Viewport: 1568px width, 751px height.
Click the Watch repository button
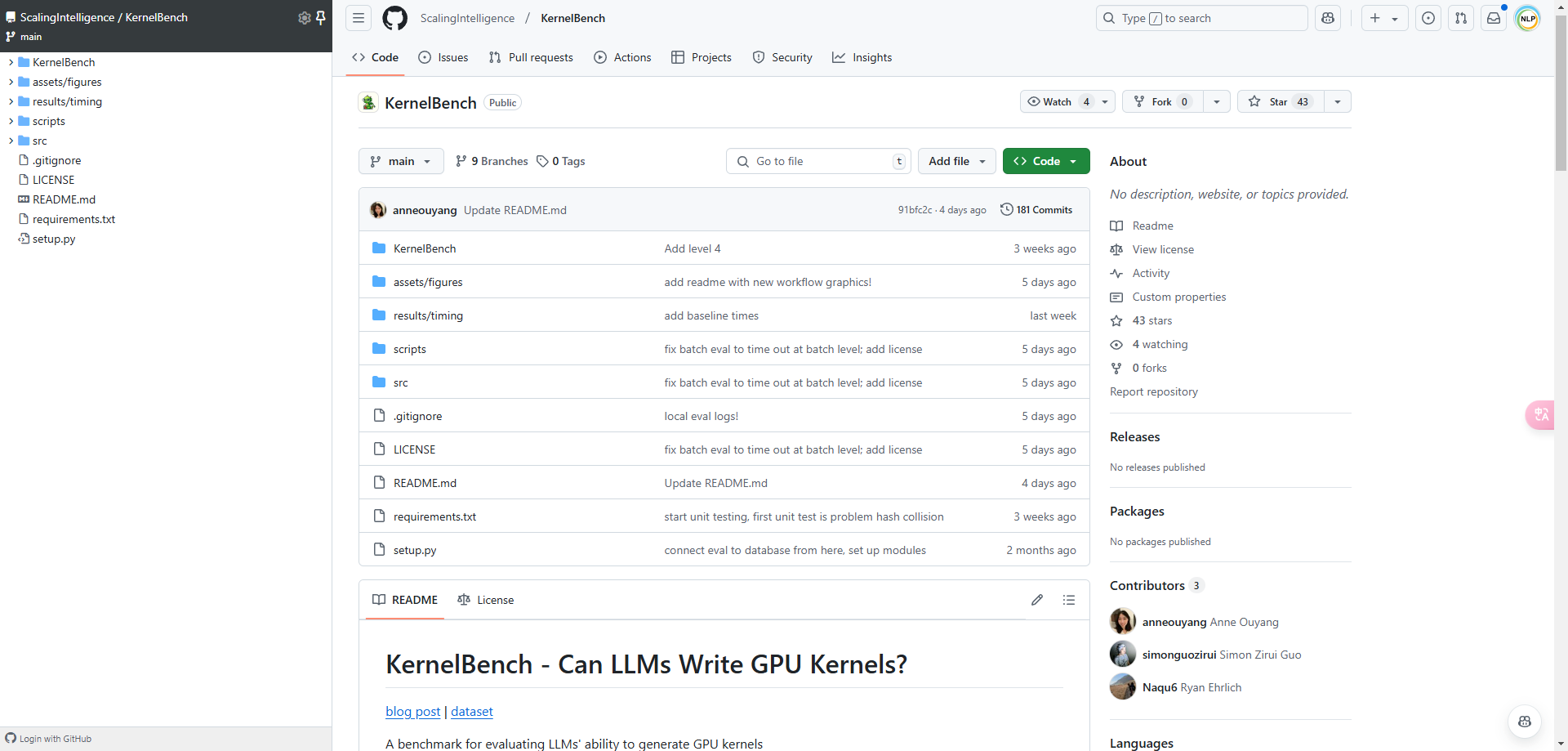[x=1057, y=101]
